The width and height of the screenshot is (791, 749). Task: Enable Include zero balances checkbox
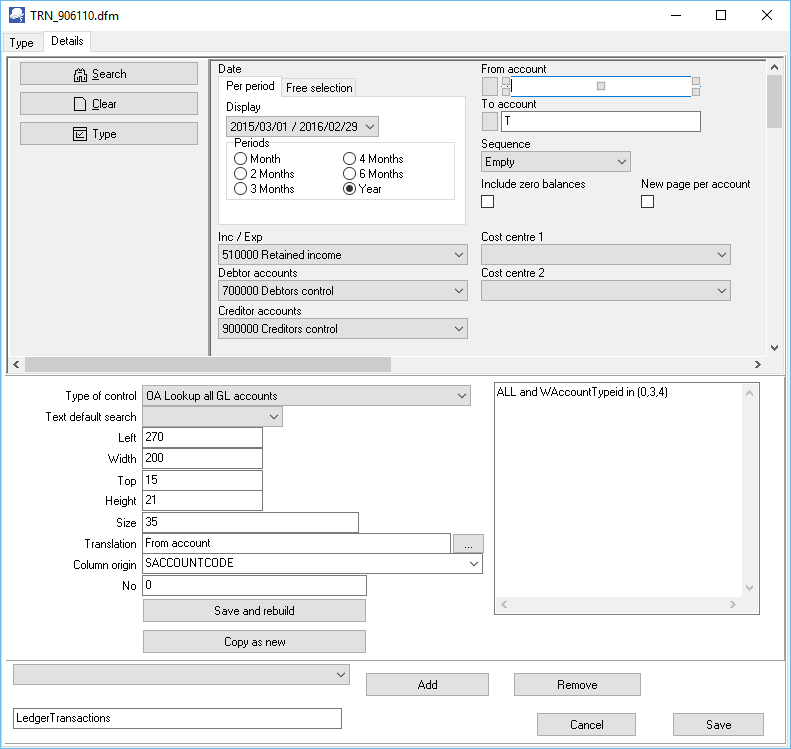[x=488, y=202]
